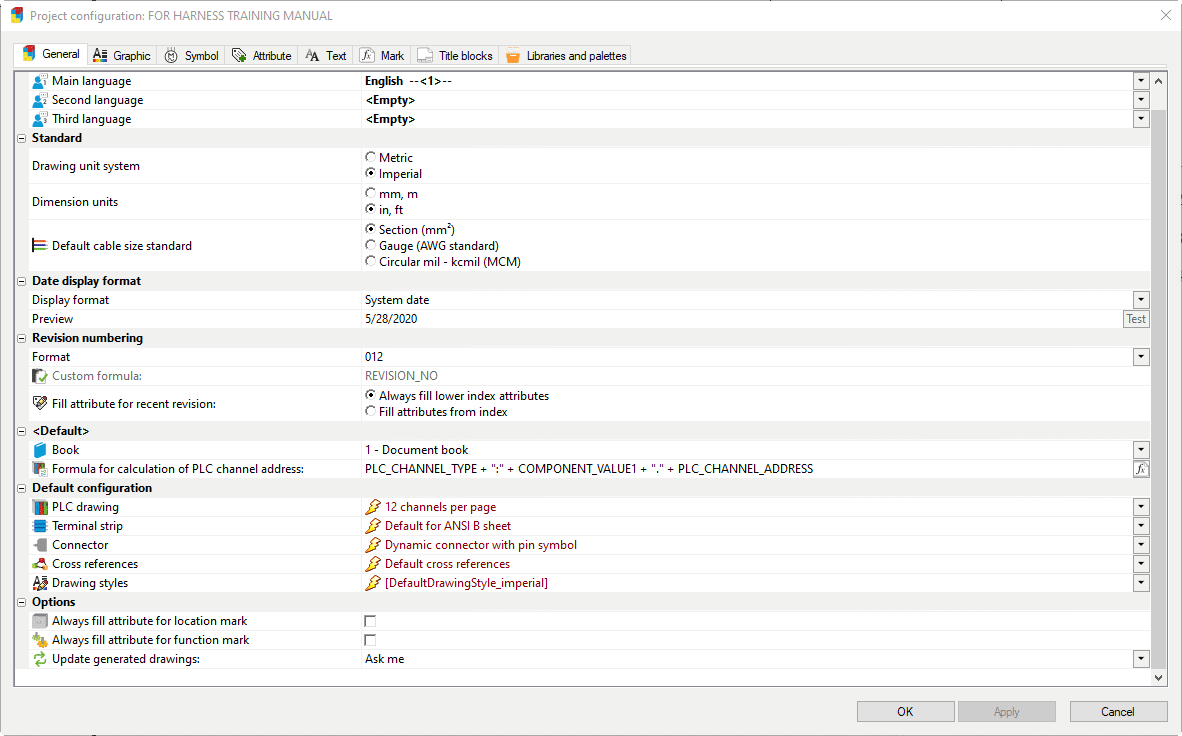Open formula editor for PLC channel address

[1140, 469]
